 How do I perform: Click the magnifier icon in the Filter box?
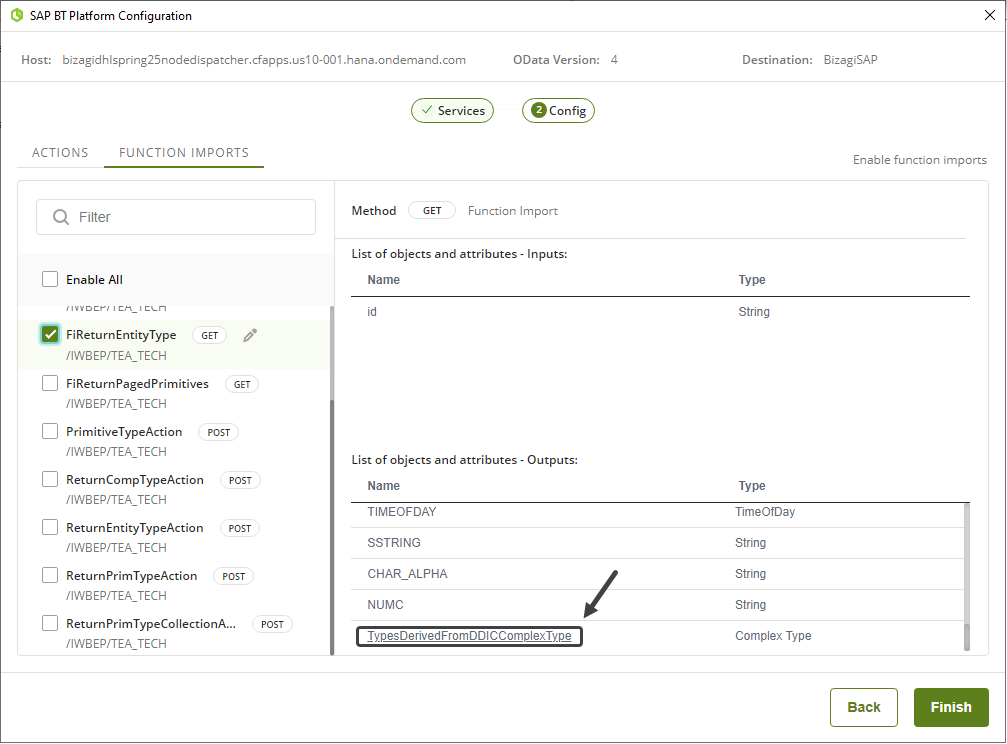[x=61, y=217]
